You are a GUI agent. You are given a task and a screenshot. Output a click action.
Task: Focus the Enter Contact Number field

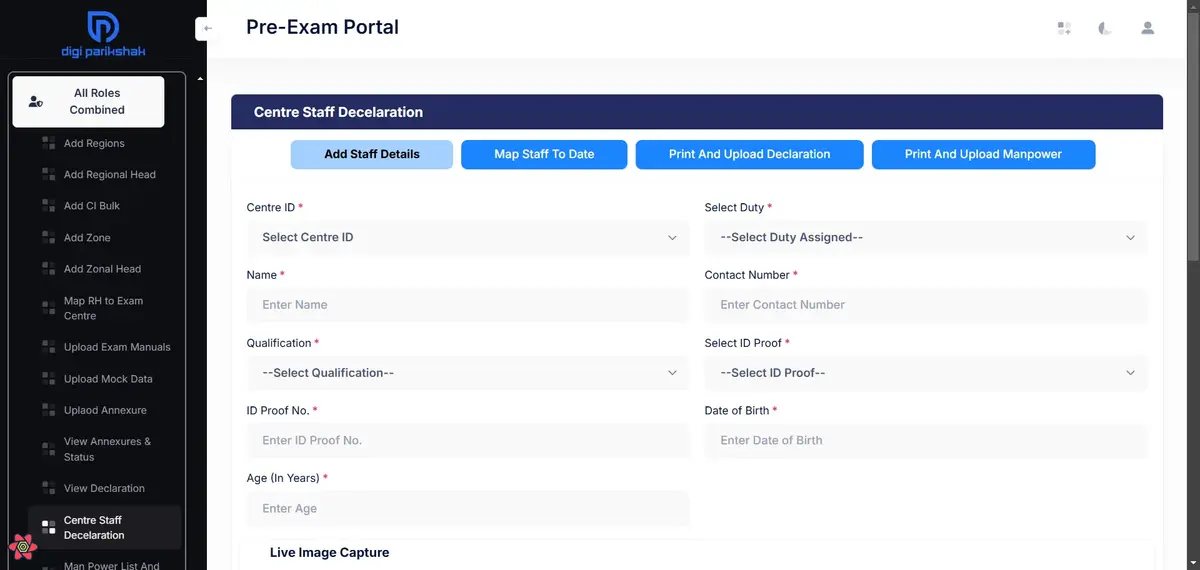point(926,305)
